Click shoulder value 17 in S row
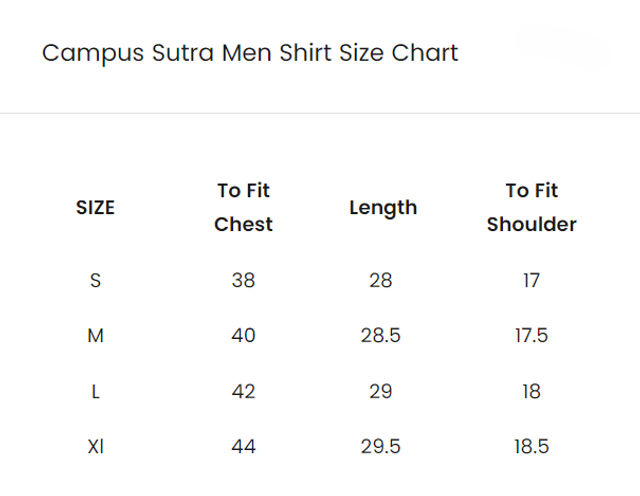The height and width of the screenshot is (496, 640). 531,280
